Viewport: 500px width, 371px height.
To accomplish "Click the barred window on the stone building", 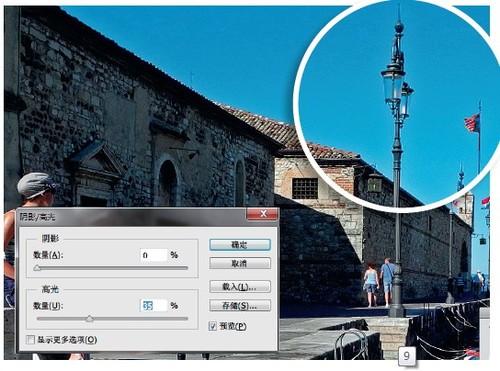I will pos(305,188).
